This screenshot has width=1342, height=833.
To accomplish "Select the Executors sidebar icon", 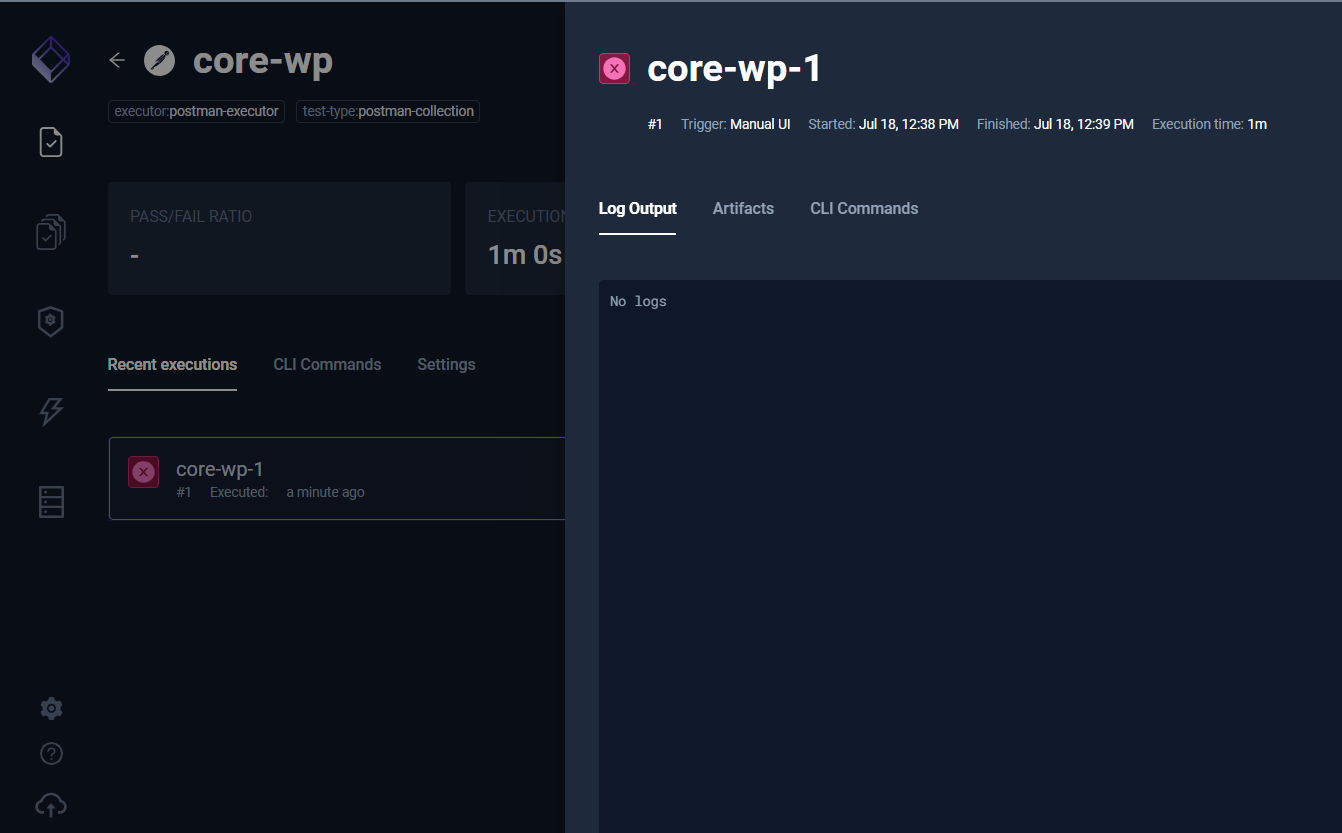I will 50,321.
